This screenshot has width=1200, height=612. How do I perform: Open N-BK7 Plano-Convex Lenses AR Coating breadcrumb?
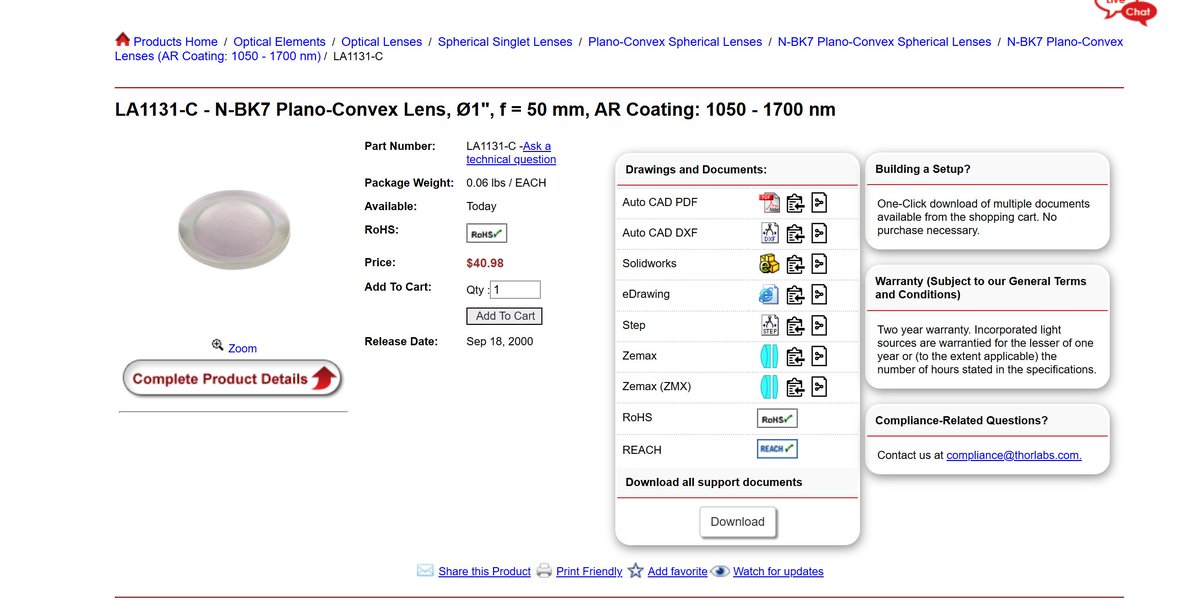[x=619, y=49]
